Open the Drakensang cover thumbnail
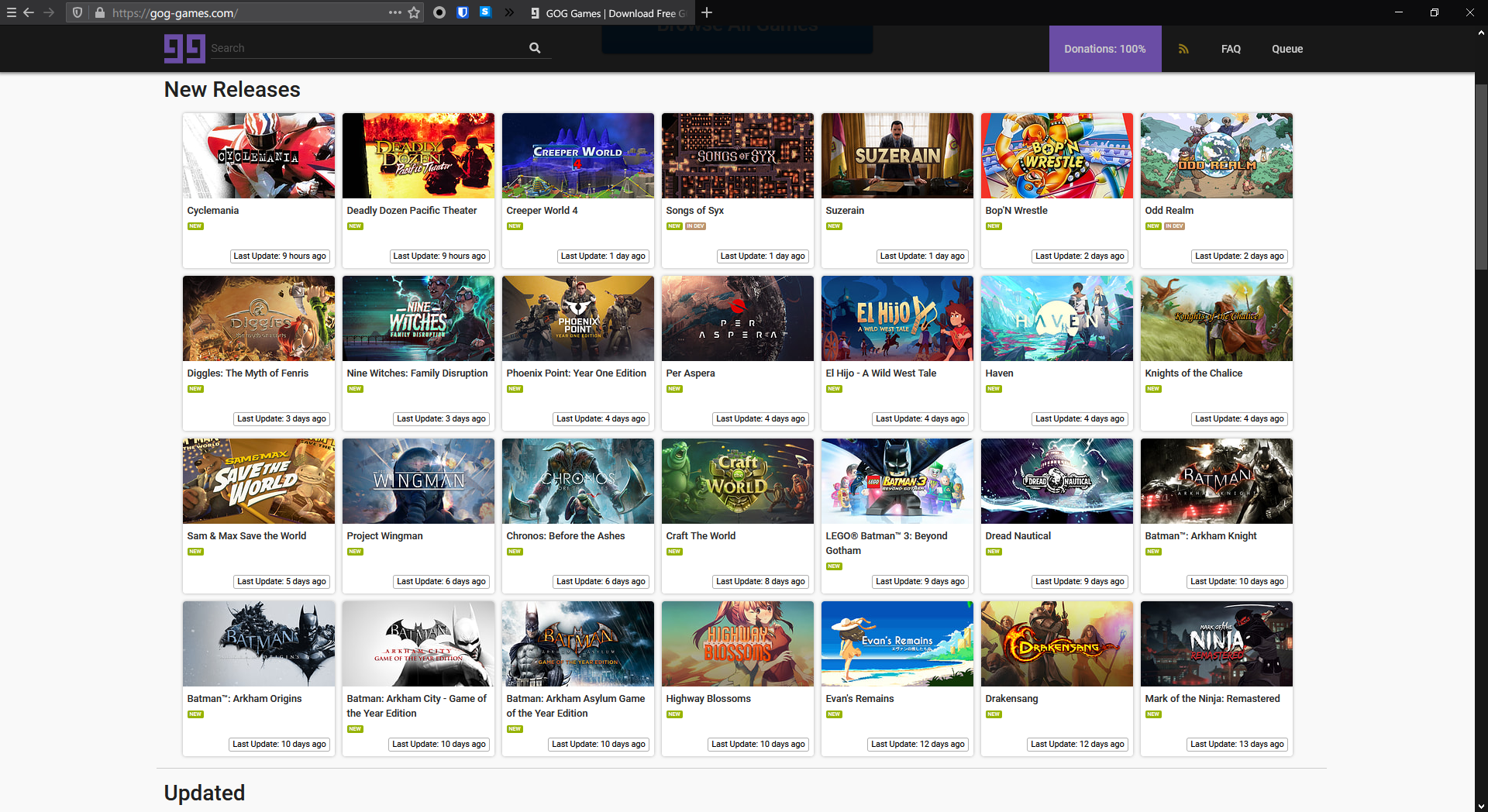Screen dimensions: 1488x812 [1057, 644]
